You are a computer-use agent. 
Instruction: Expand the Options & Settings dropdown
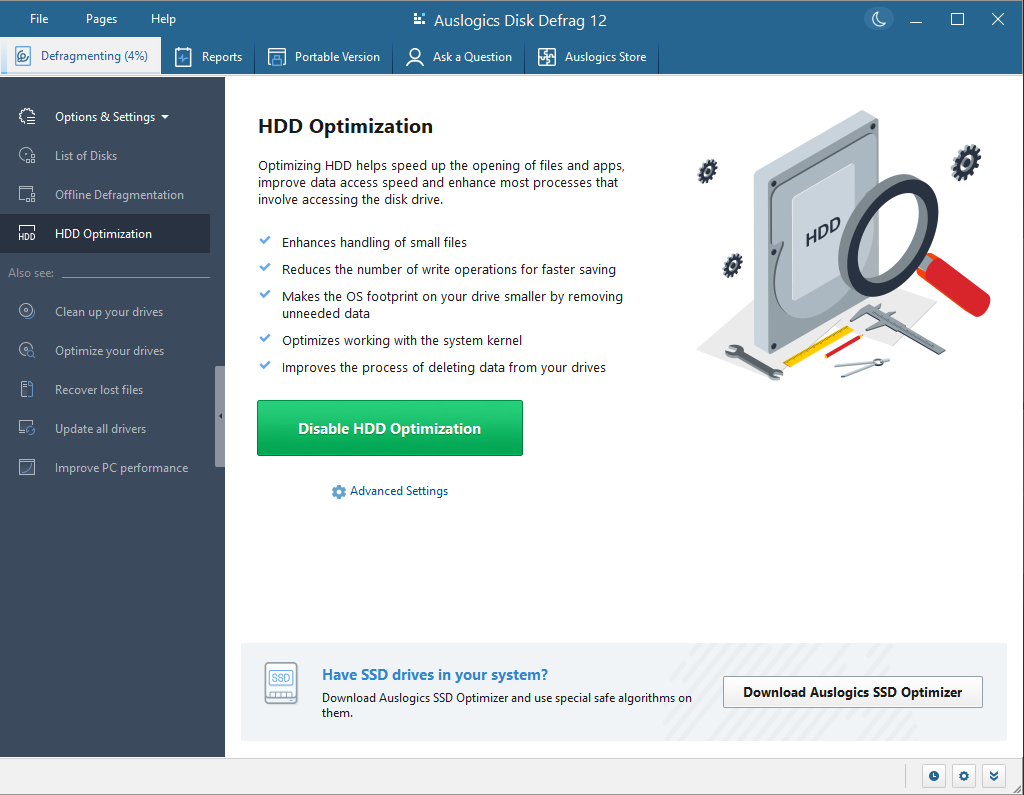[x=166, y=117]
